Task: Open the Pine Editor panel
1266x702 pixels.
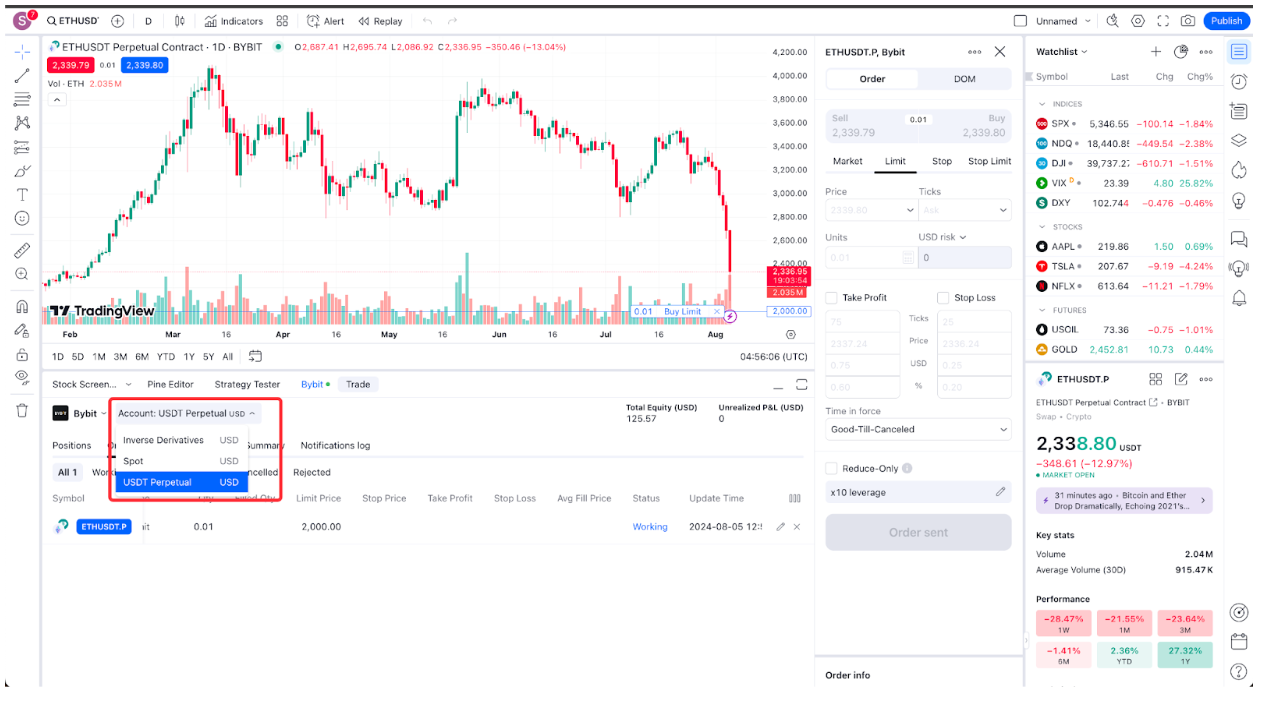Action: click(170, 384)
